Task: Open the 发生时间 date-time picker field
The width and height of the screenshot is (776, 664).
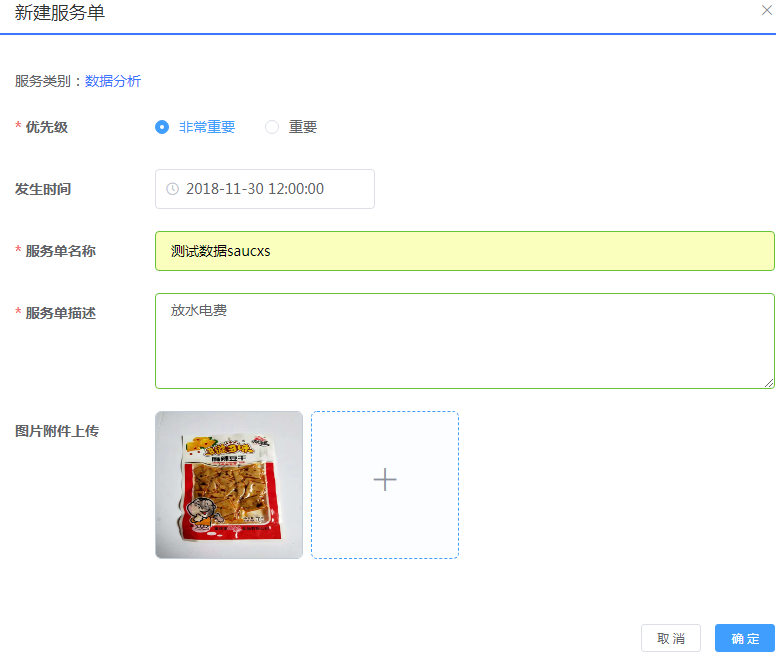Action: (x=265, y=189)
